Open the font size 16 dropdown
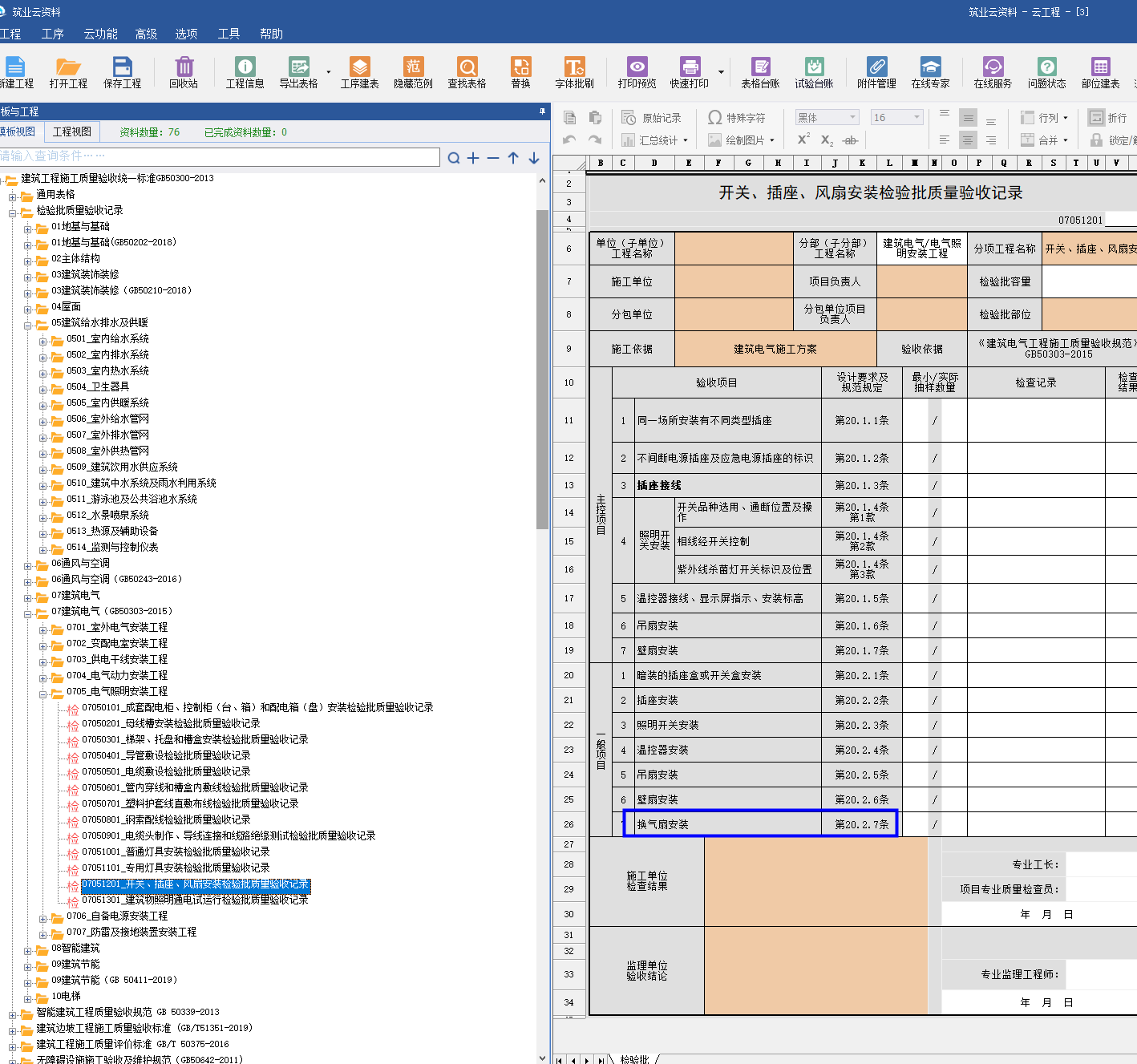Screen dimensions: 1137x1064 coord(897,118)
